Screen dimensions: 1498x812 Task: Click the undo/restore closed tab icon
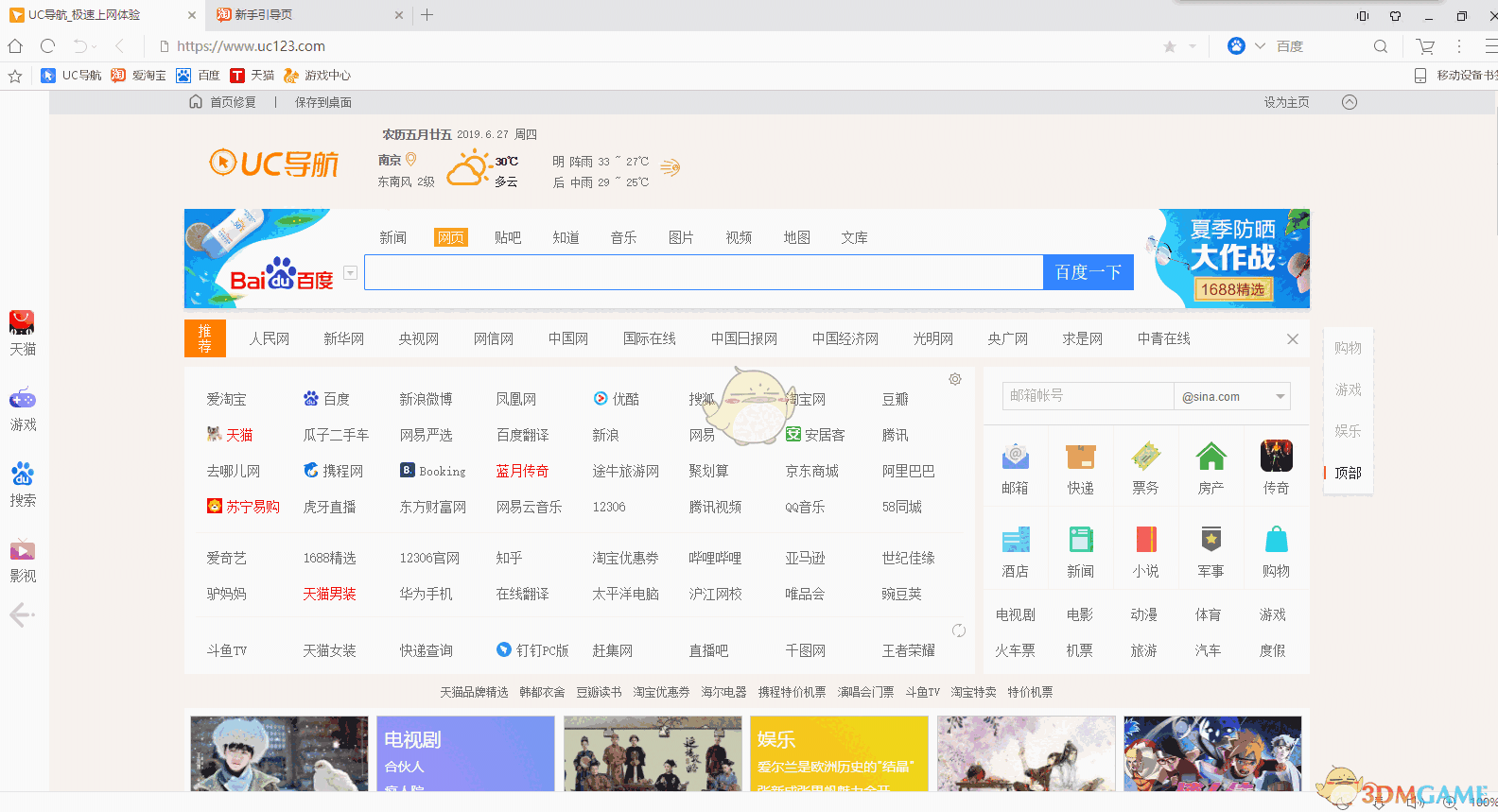tap(80, 45)
